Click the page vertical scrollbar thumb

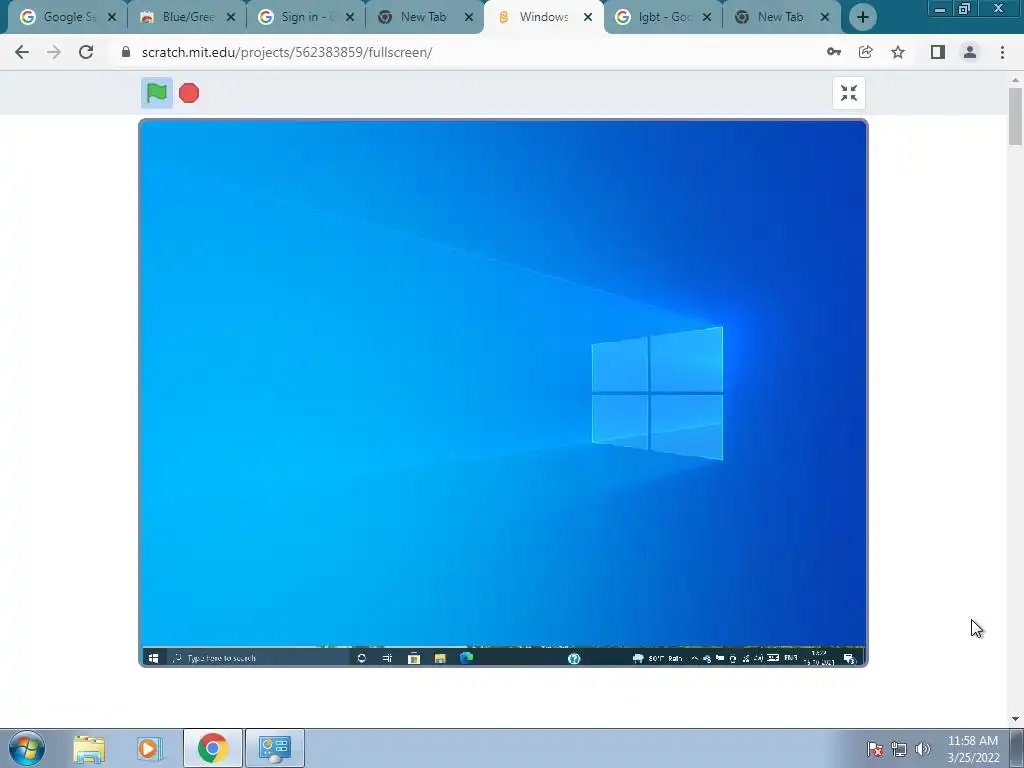1015,116
